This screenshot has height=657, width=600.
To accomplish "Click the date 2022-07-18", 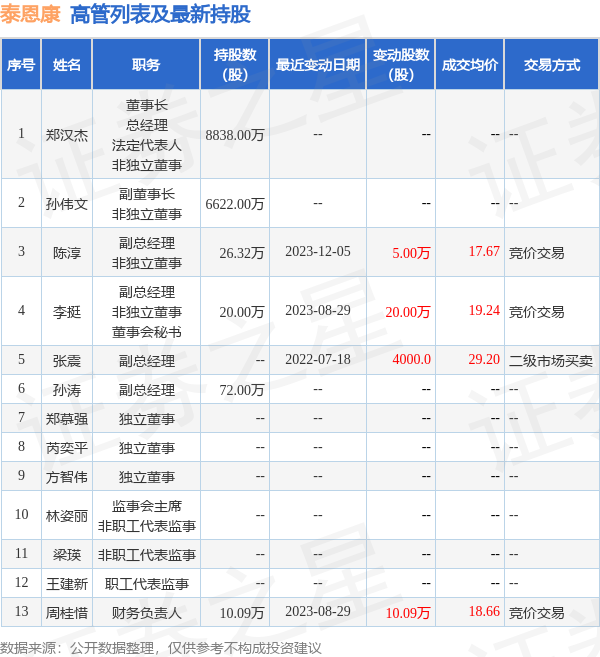I will point(318,360).
